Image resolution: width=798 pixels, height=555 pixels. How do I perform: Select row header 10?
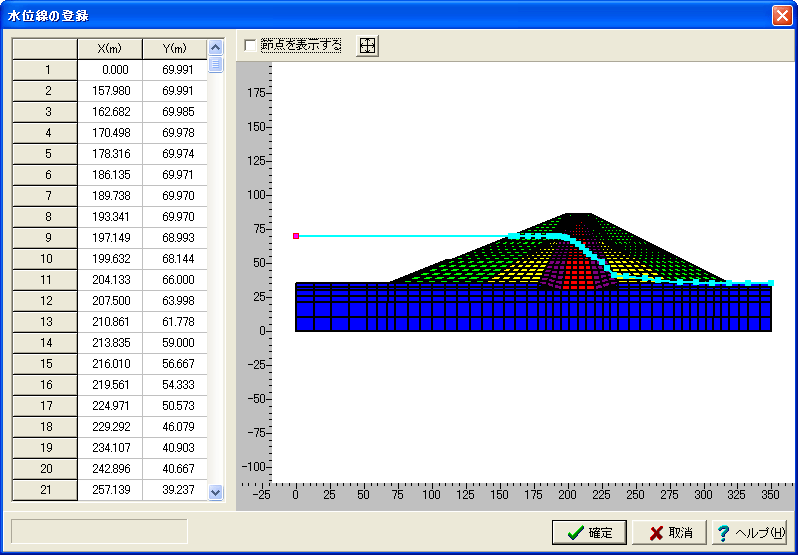click(x=45, y=258)
